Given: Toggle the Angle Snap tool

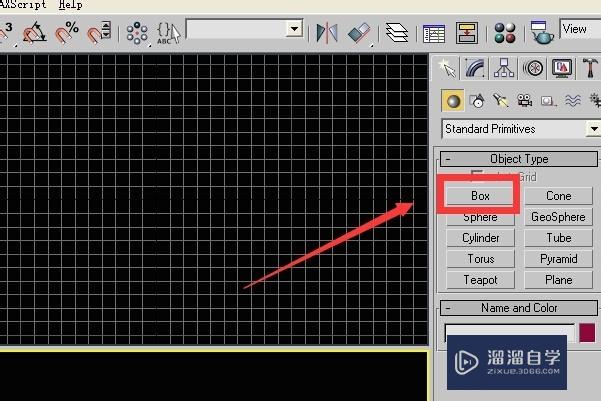Looking at the screenshot, I should 34,33.
